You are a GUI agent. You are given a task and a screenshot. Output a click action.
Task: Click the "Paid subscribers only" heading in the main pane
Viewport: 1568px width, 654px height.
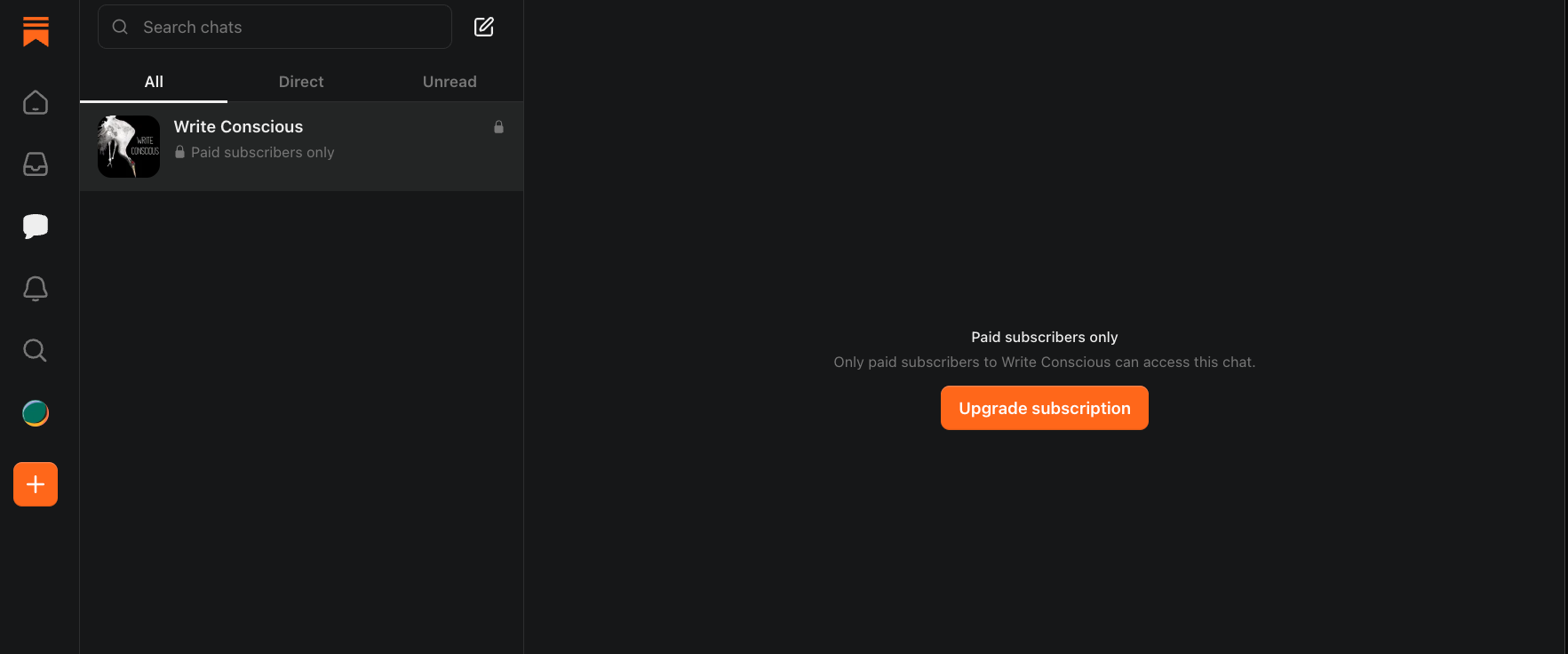pos(1045,338)
